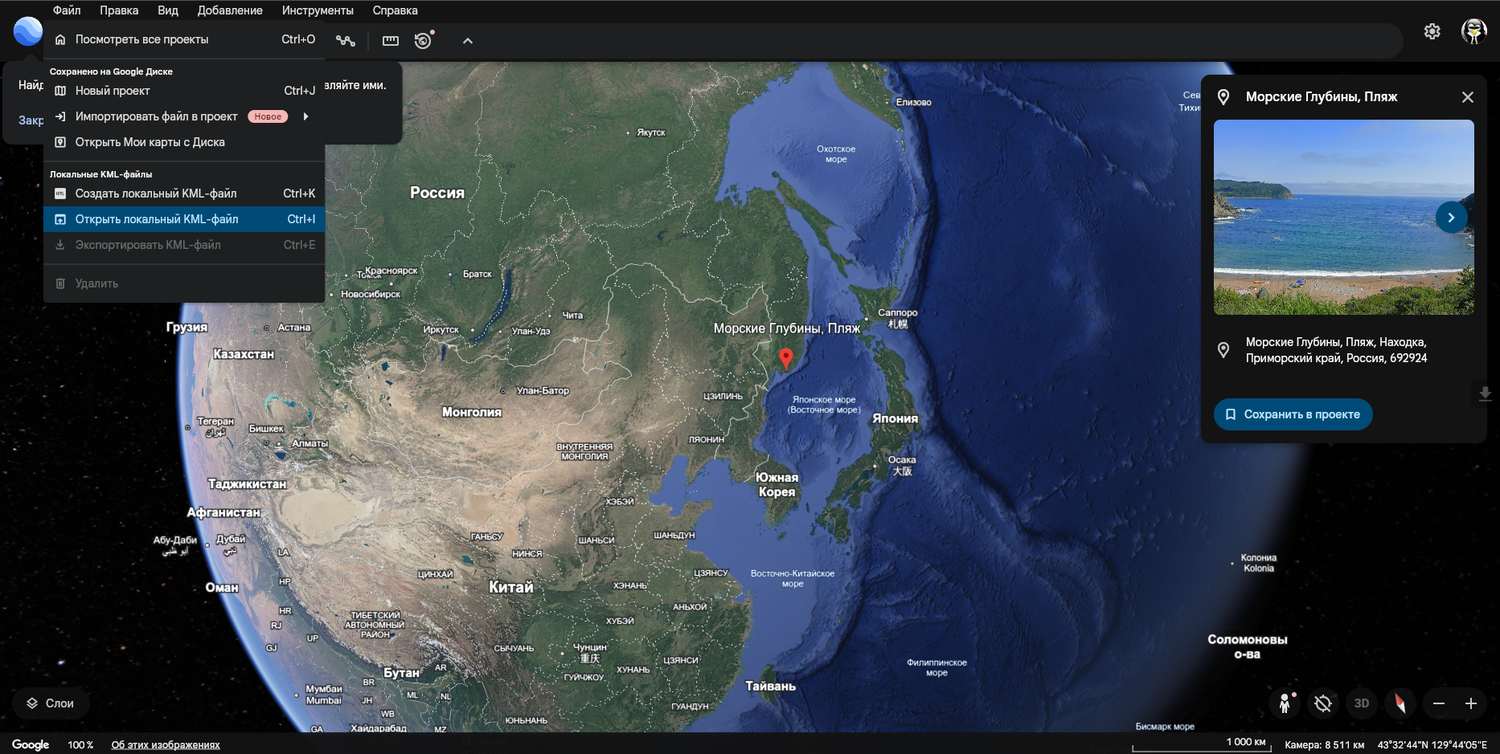The height and width of the screenshot is (754, 1500).
Task: Reset orientation with the compass
Action: click(x=1400, y=704)
